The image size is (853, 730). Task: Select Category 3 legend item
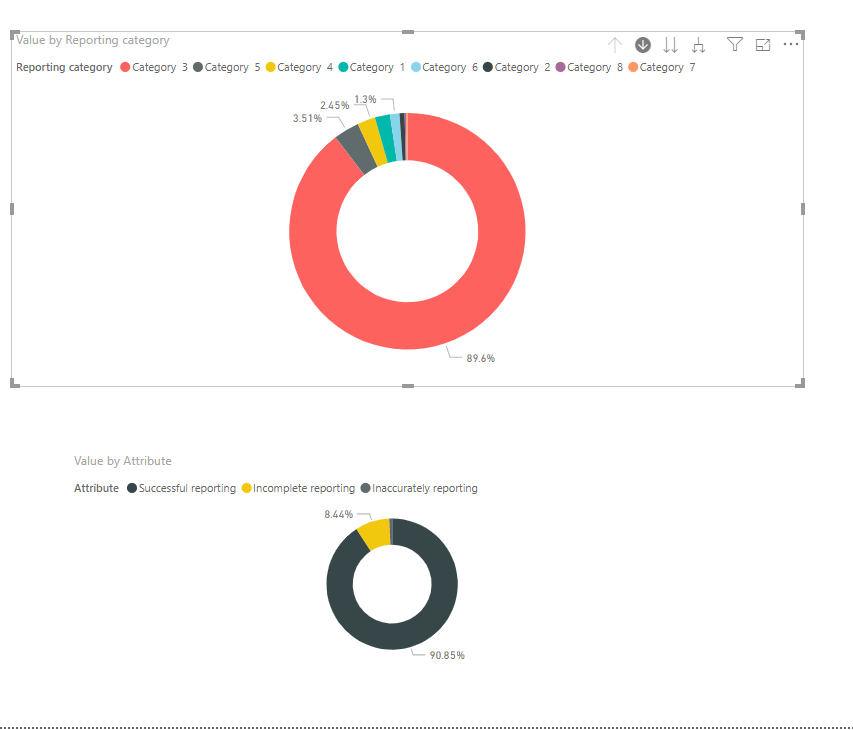coord(153,67)
